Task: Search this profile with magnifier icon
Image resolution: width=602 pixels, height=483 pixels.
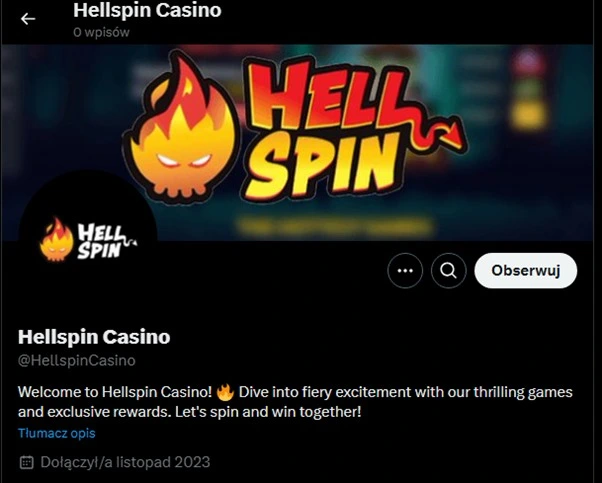Action: pyautogui.click(x=448, y=271)
